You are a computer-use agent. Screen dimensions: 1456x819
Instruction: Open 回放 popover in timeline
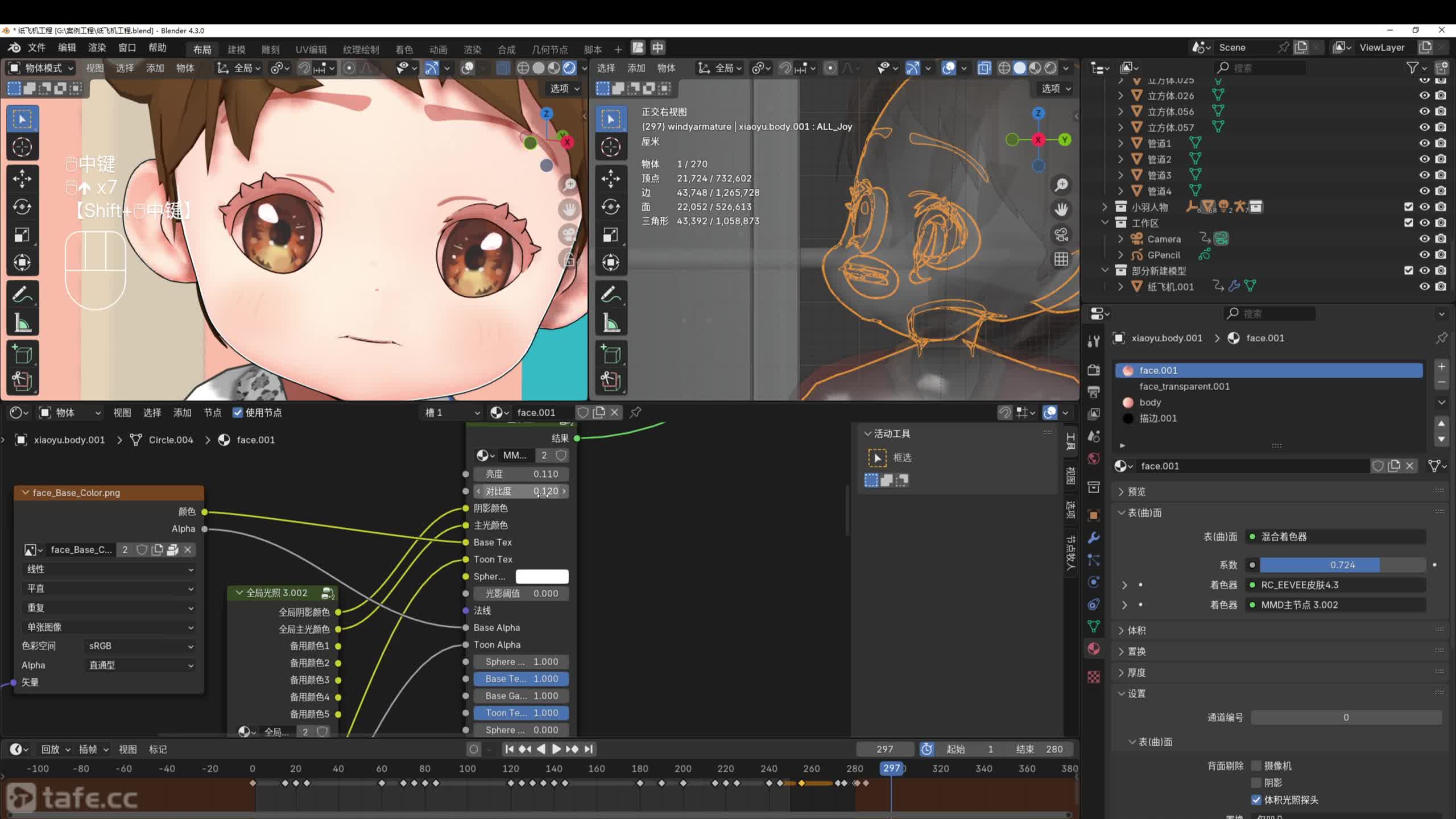[55, 749]
